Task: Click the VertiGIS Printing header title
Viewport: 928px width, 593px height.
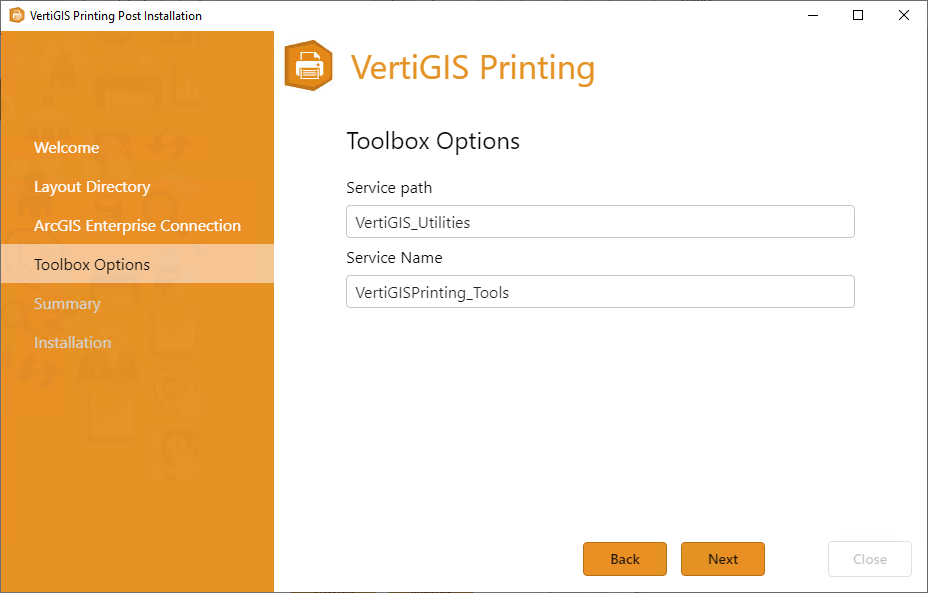Action: point(473,69)
